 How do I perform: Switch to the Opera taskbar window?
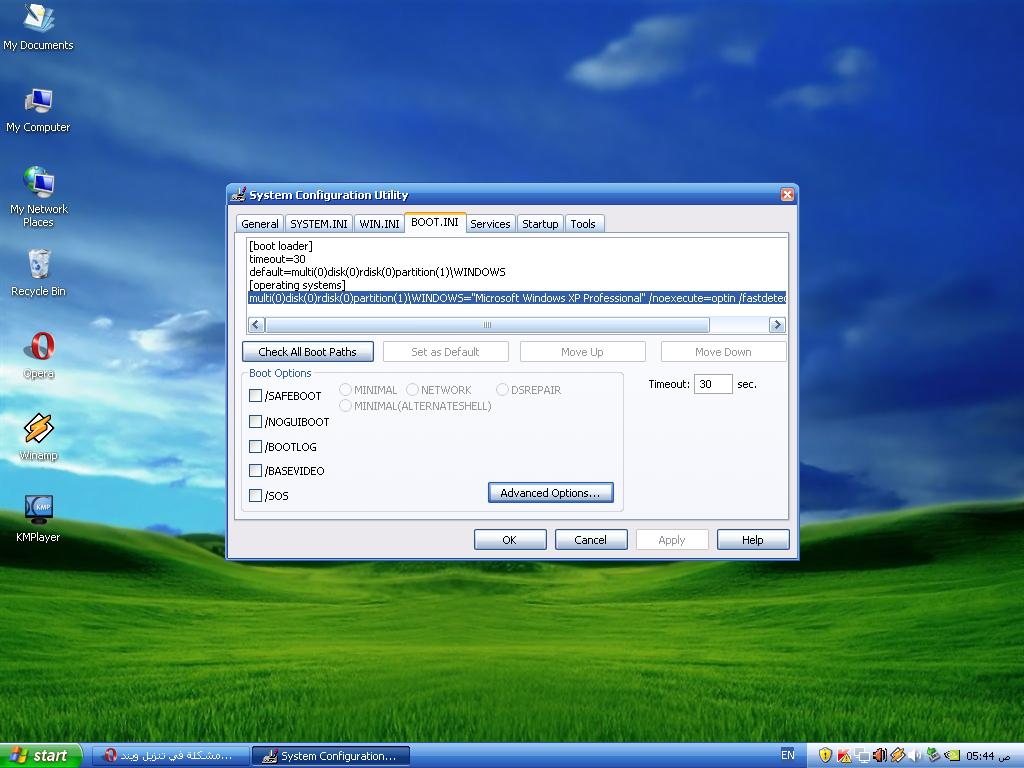click(x=170, y=756)
